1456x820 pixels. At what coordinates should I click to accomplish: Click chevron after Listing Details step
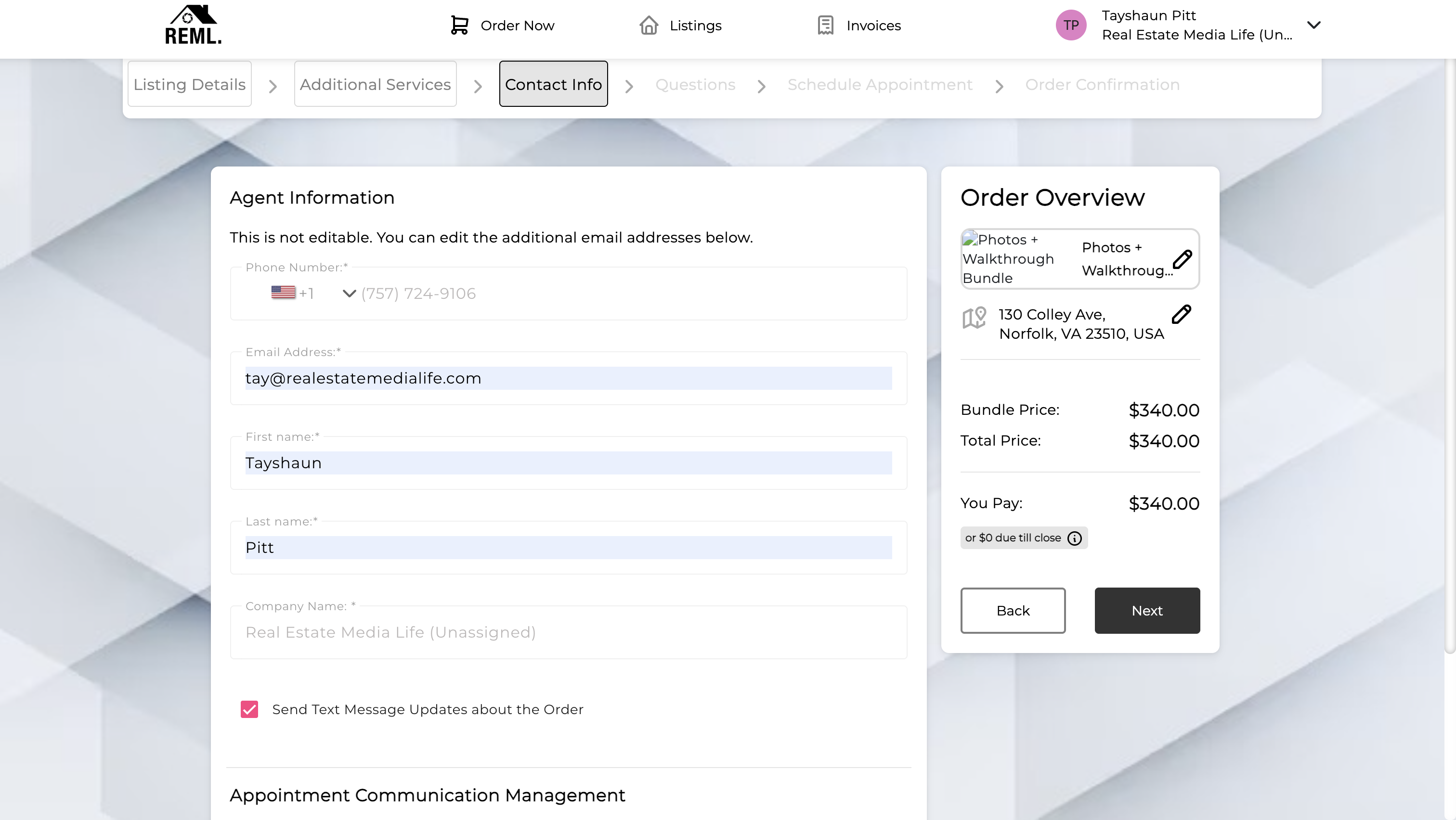tap(273, 86)
